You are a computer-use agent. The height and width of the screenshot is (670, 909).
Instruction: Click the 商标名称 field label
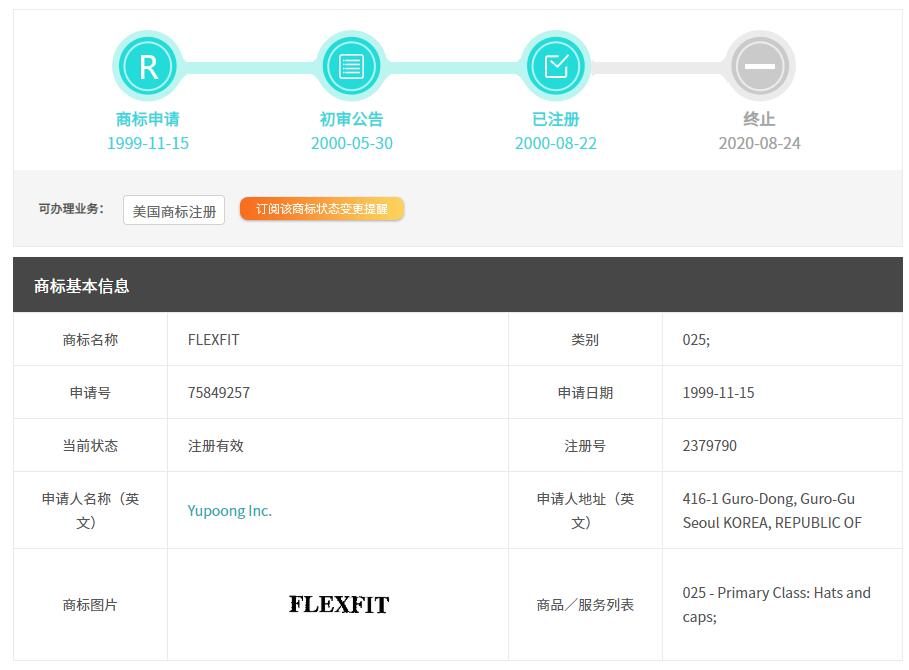tap(90, 340)
